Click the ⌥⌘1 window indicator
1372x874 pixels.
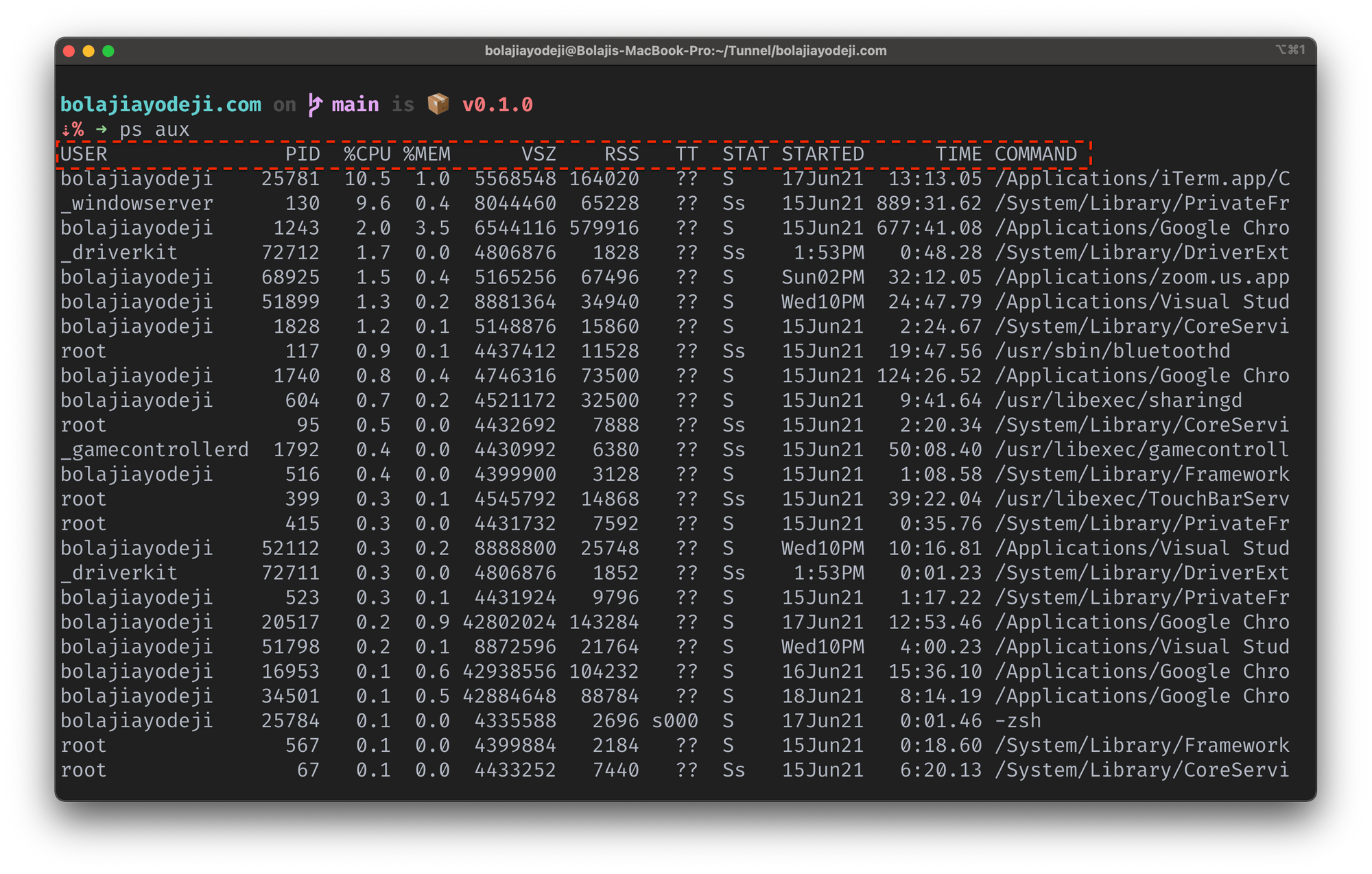click(1289, 50)
